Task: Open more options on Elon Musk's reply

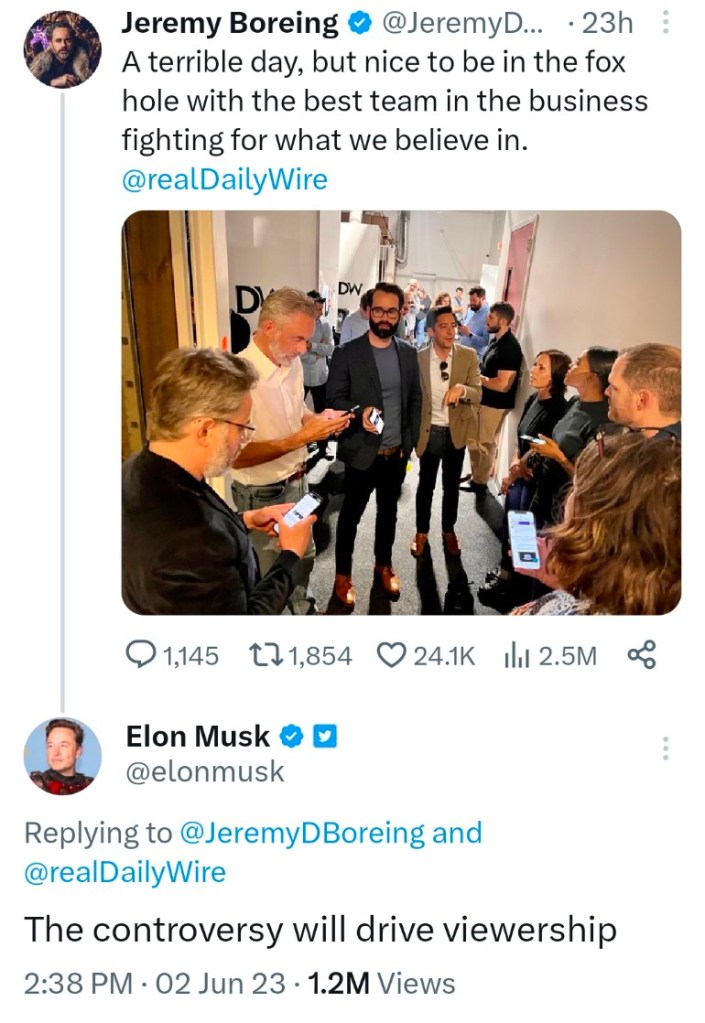Action: 666,748
